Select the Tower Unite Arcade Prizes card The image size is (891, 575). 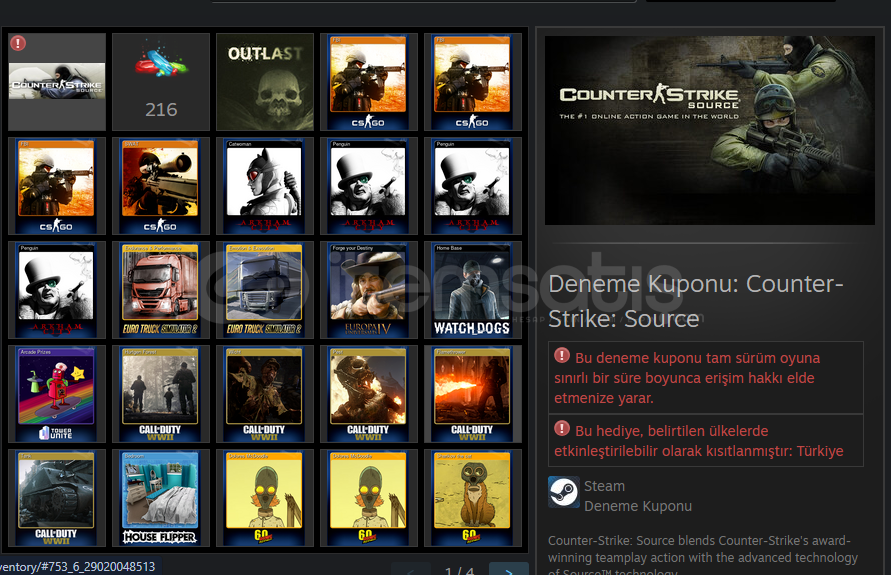coord(57,394)
